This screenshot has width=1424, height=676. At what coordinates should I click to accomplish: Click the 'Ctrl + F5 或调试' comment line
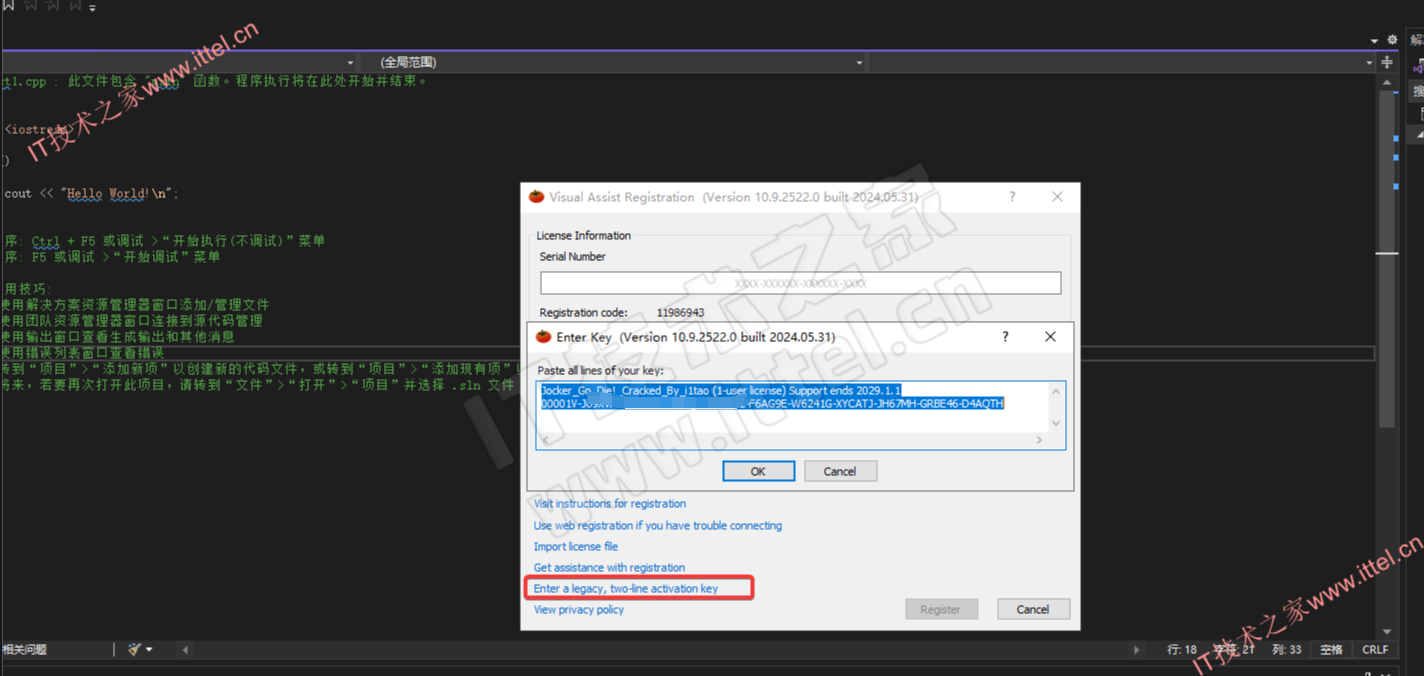[x=165, y=241]
